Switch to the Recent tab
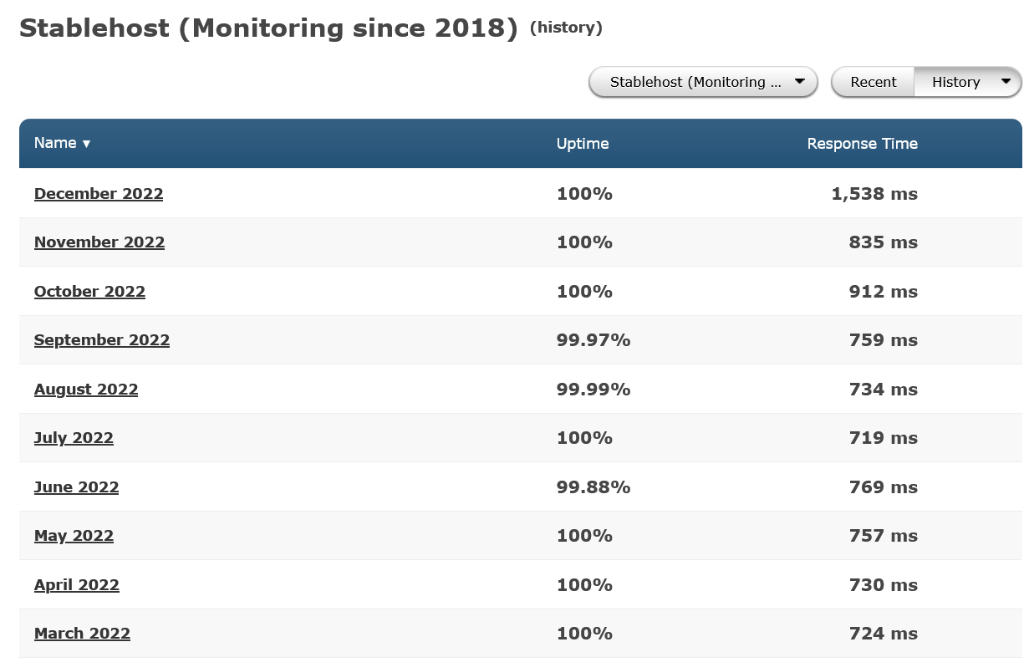 click(x=873, y=82)
